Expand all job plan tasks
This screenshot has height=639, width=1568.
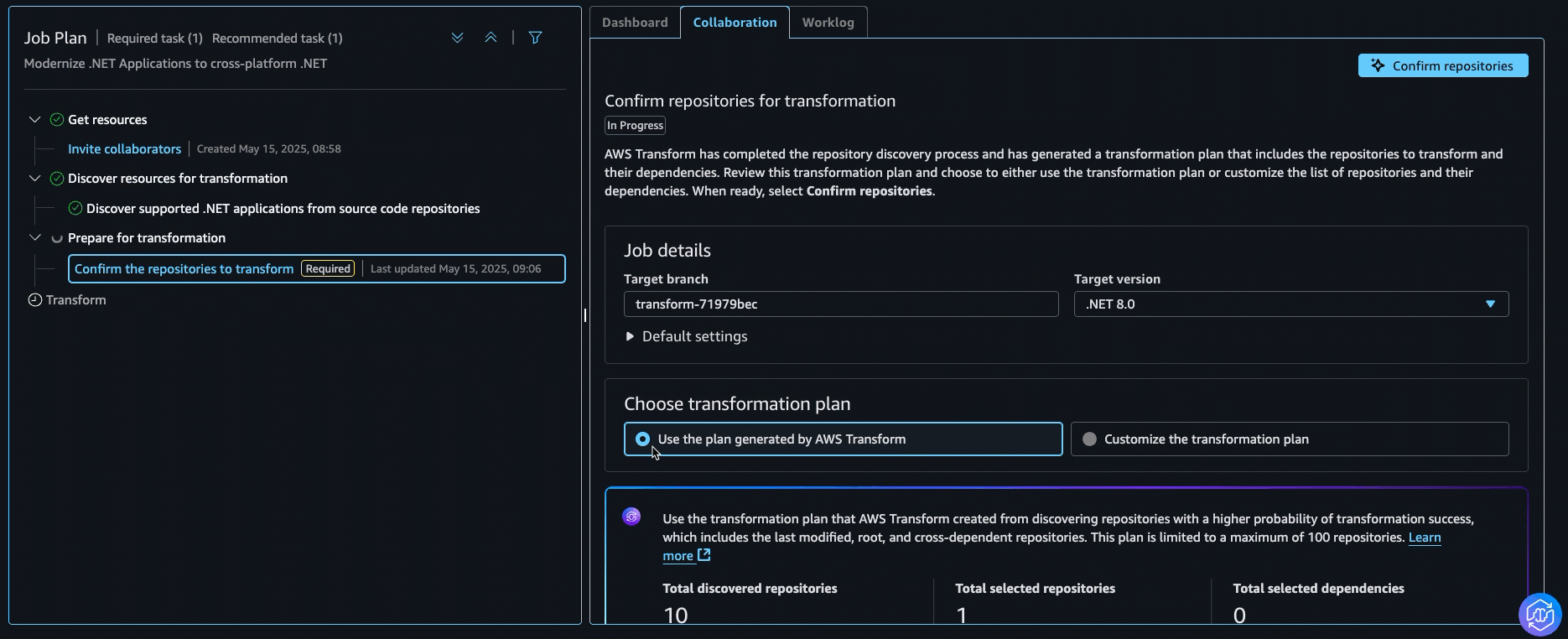(x=457, y=38)
